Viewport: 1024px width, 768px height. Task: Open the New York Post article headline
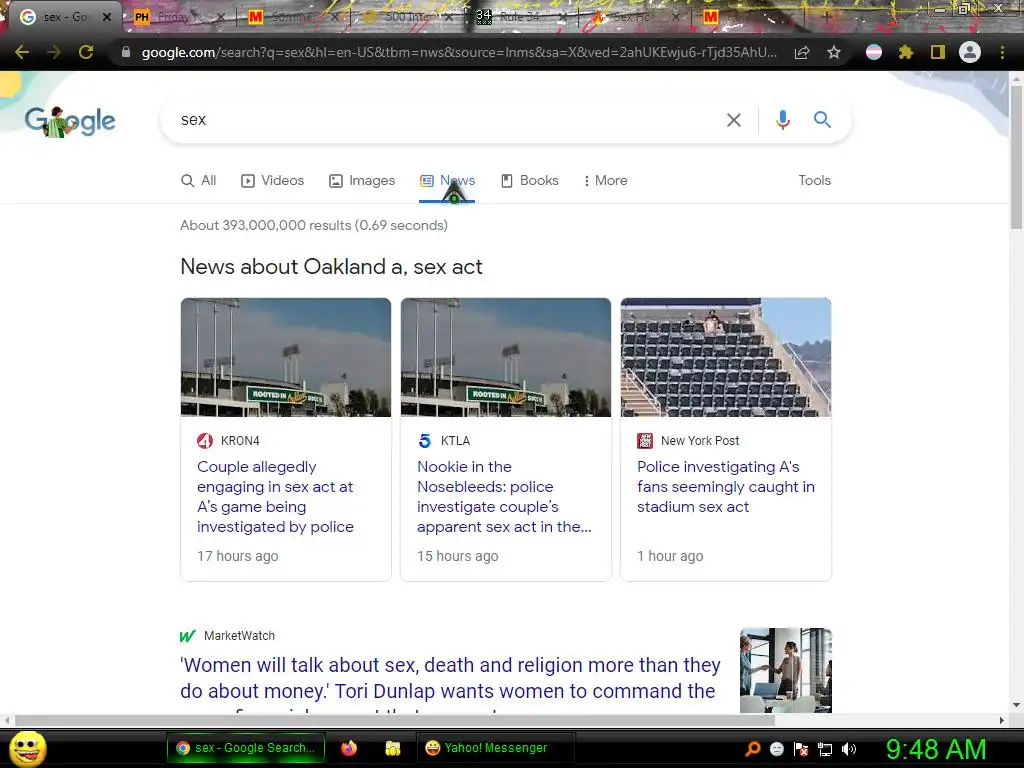click(726, 487)
